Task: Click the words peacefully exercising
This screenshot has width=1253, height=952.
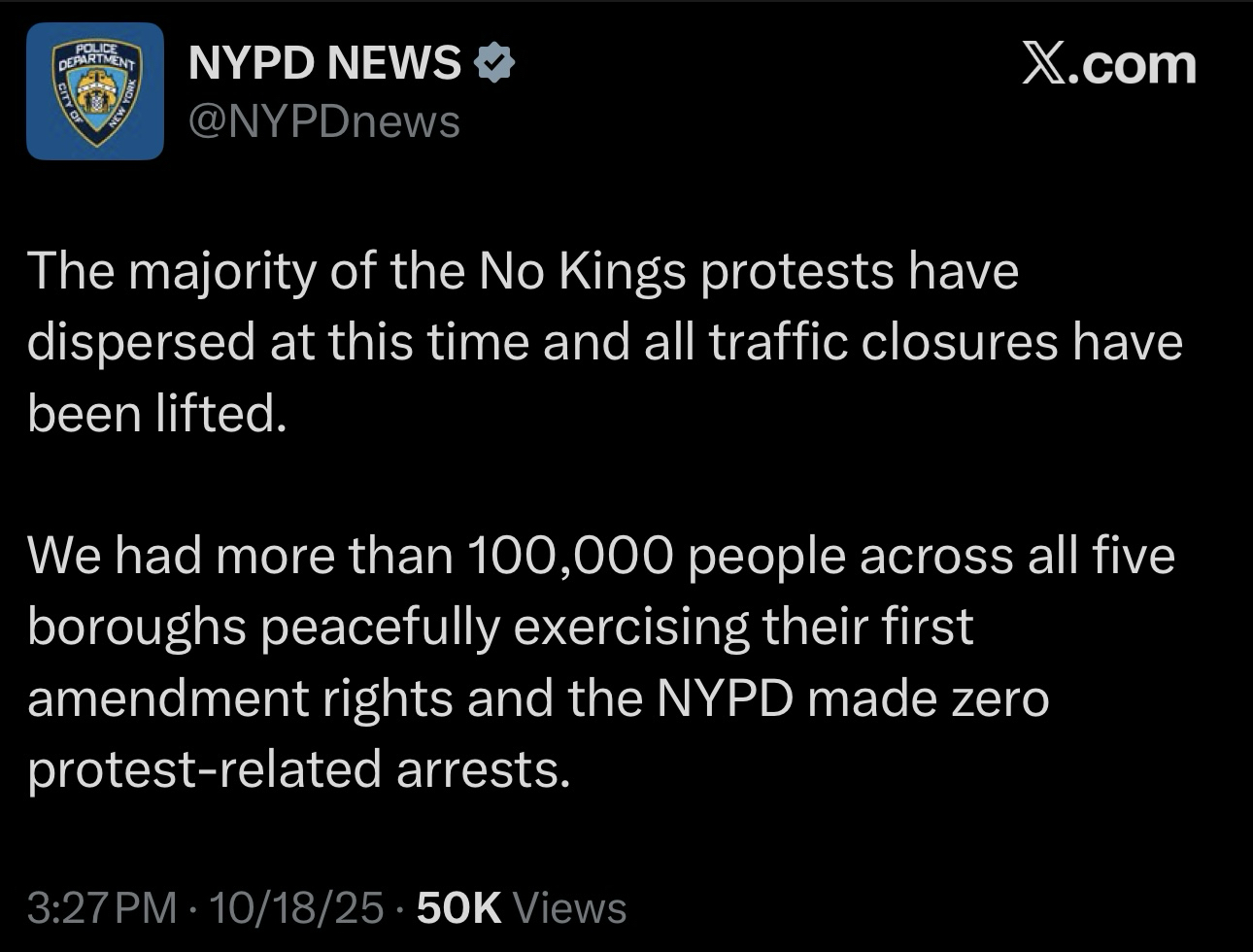Action: [505, 628]
